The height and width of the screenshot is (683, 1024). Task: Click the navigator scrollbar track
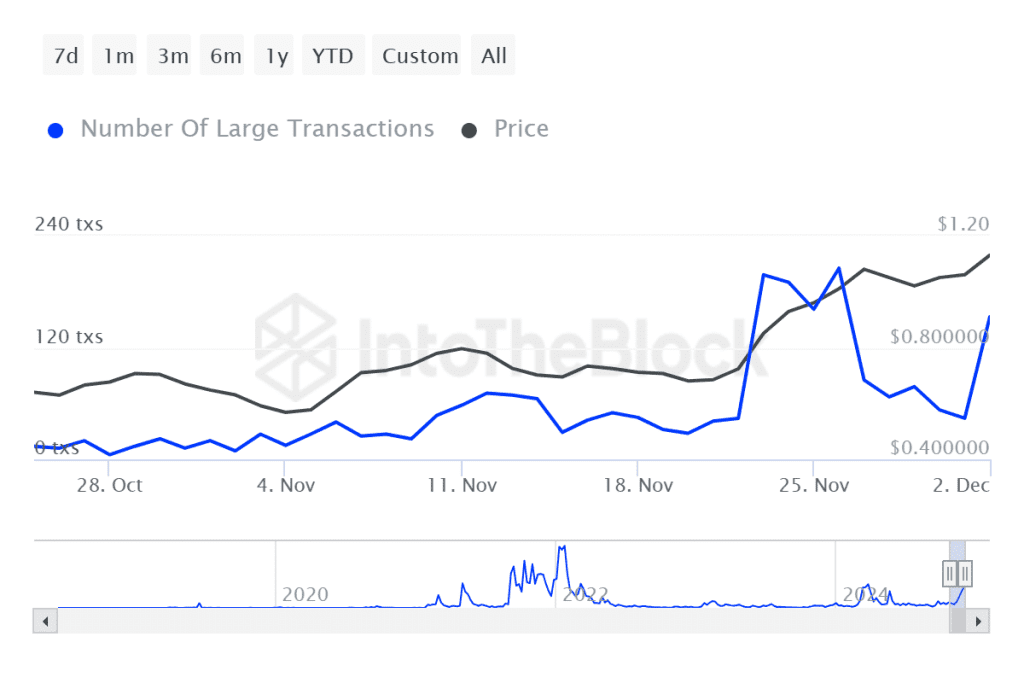(x=503, y=621)
